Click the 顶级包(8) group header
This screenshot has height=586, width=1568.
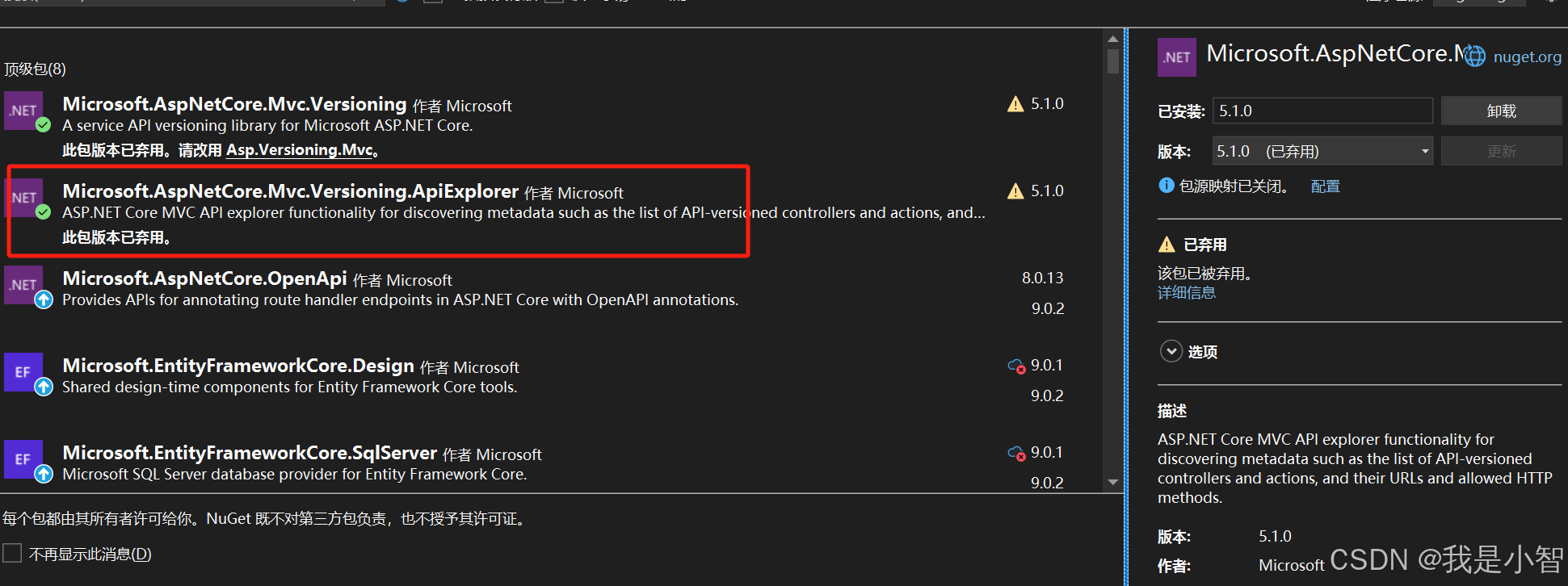point(35,69)
